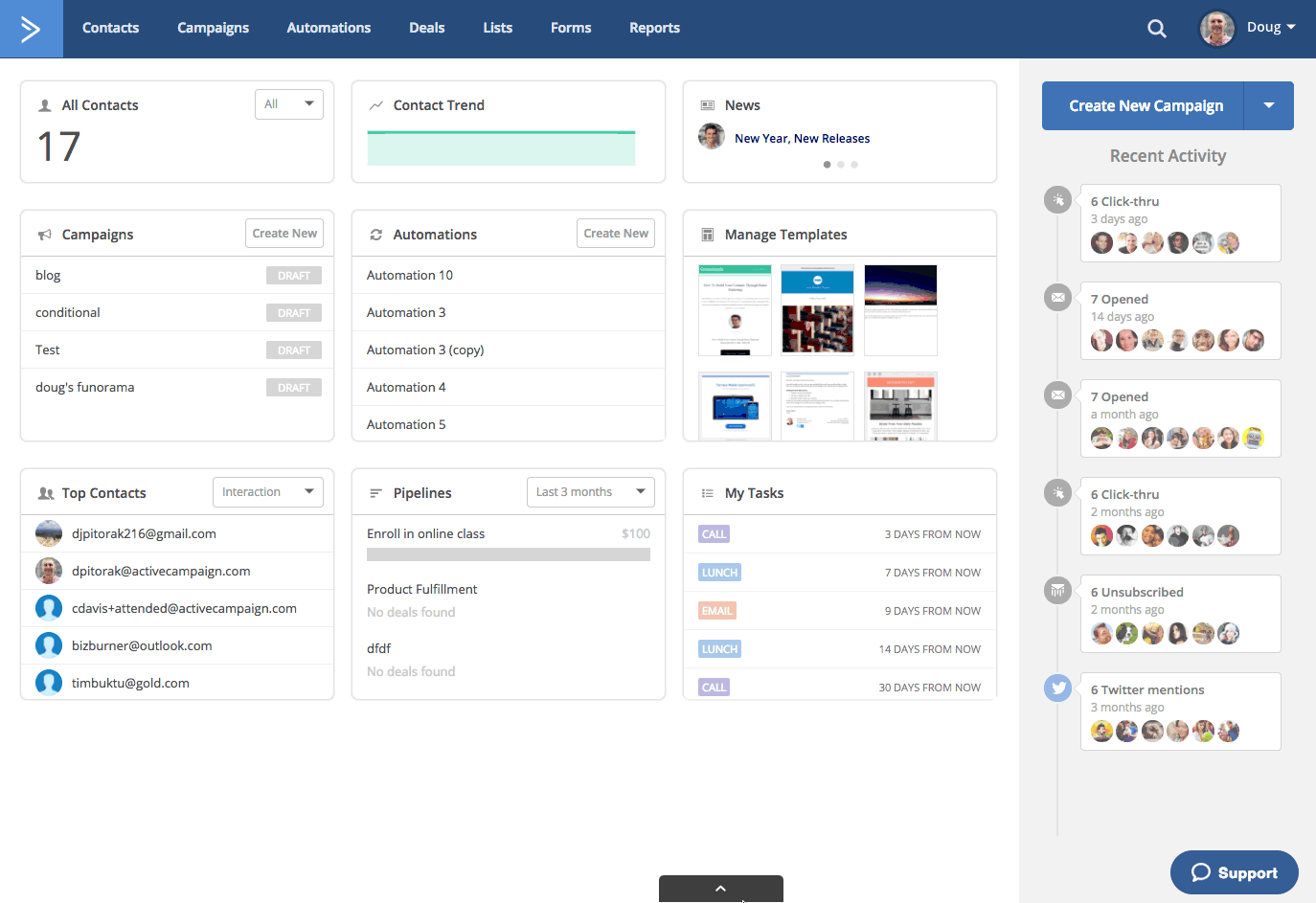Screen dimensions: 1316x903
Task: Click the Enroll in online class progress bar
Action: [x=508, y=554]
